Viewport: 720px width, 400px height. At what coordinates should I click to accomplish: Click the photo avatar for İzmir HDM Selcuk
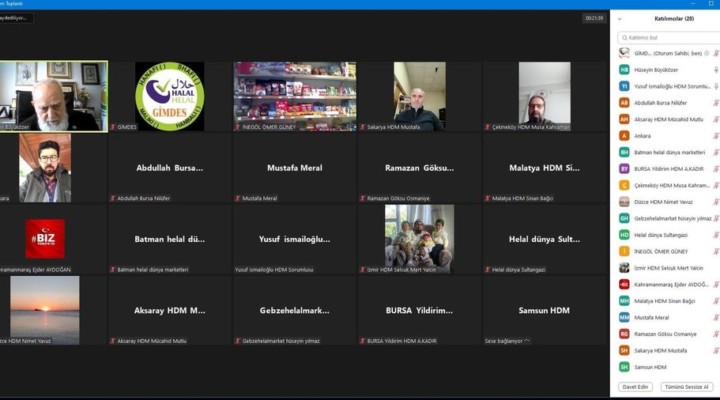pos(624,268)
